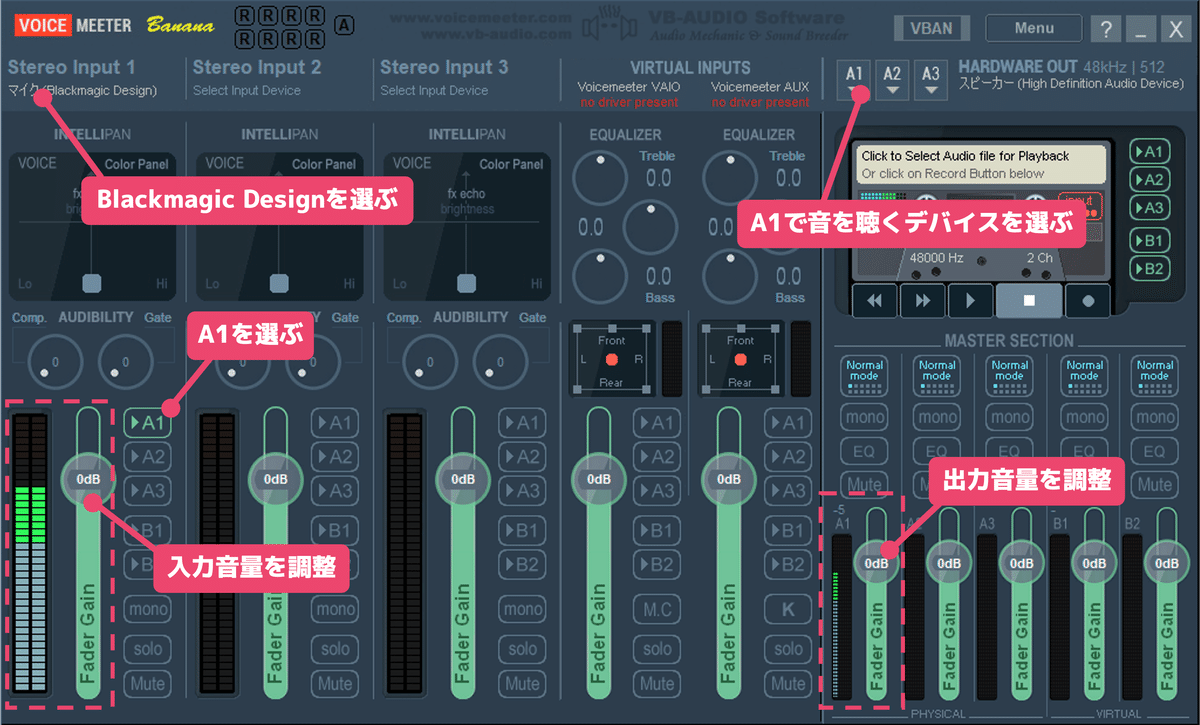1200x725 pixels.
Task: Click the first R recording icon at the top
Action: pos(244,13)
